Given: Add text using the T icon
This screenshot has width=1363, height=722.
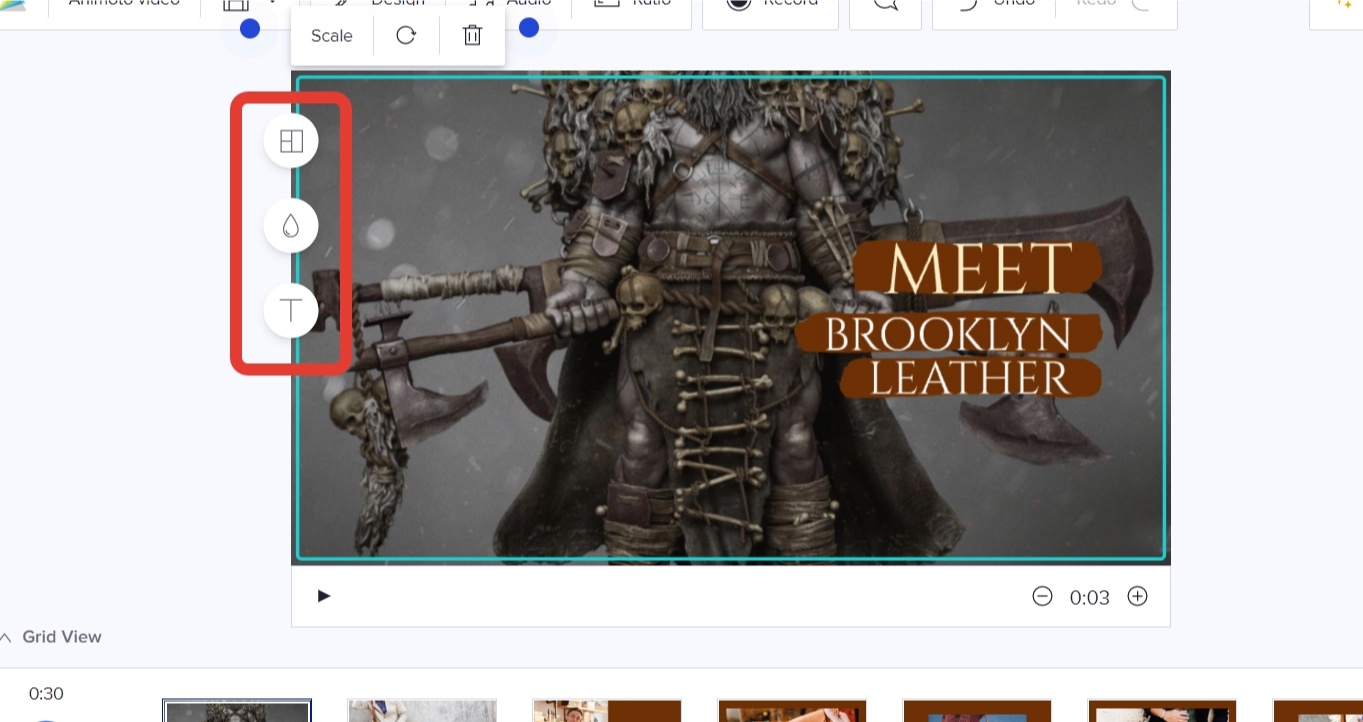Looking at the screenshot, I should click(x=291, y=310).
